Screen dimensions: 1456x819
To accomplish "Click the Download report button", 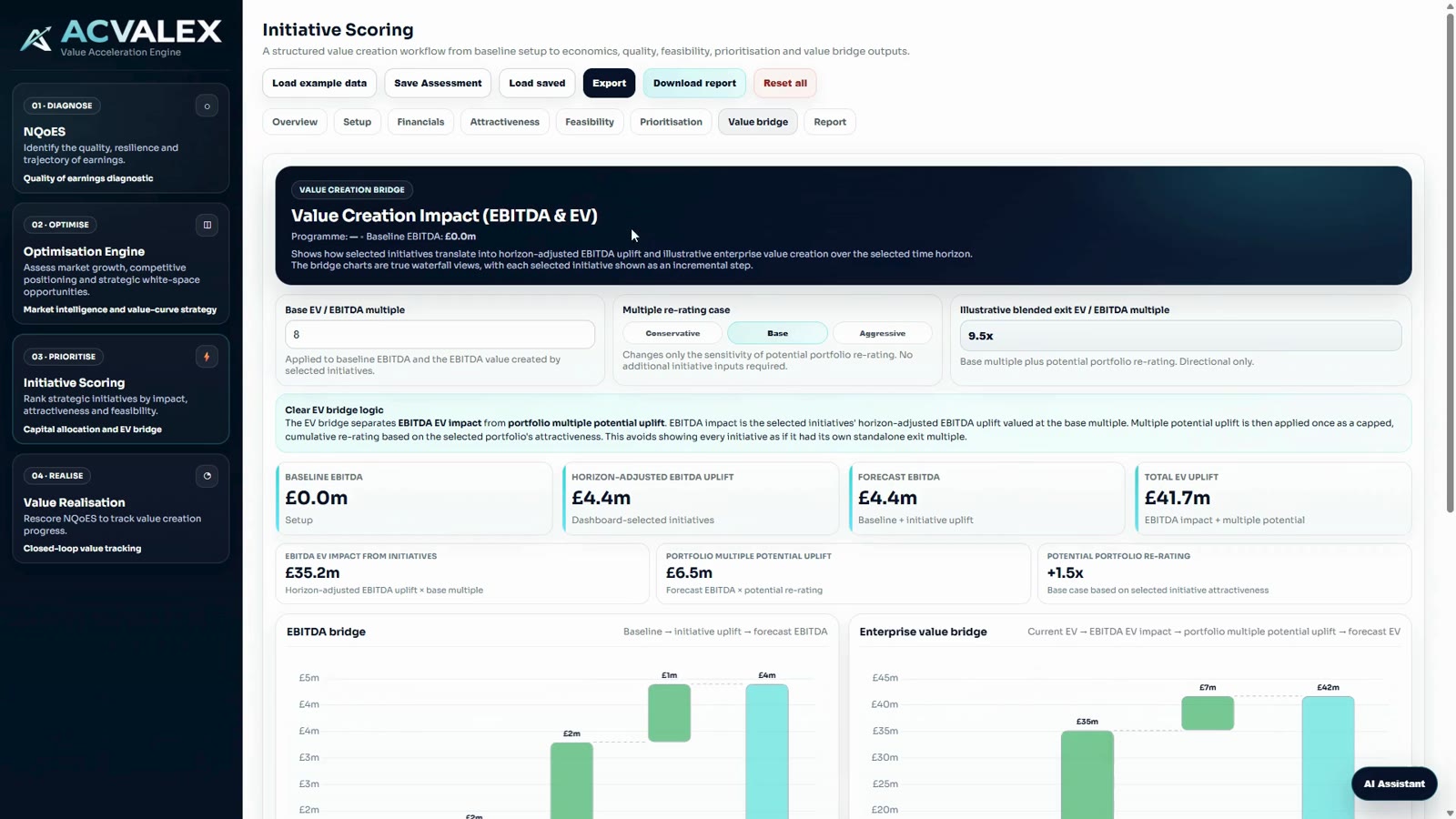I will (694, 83).
